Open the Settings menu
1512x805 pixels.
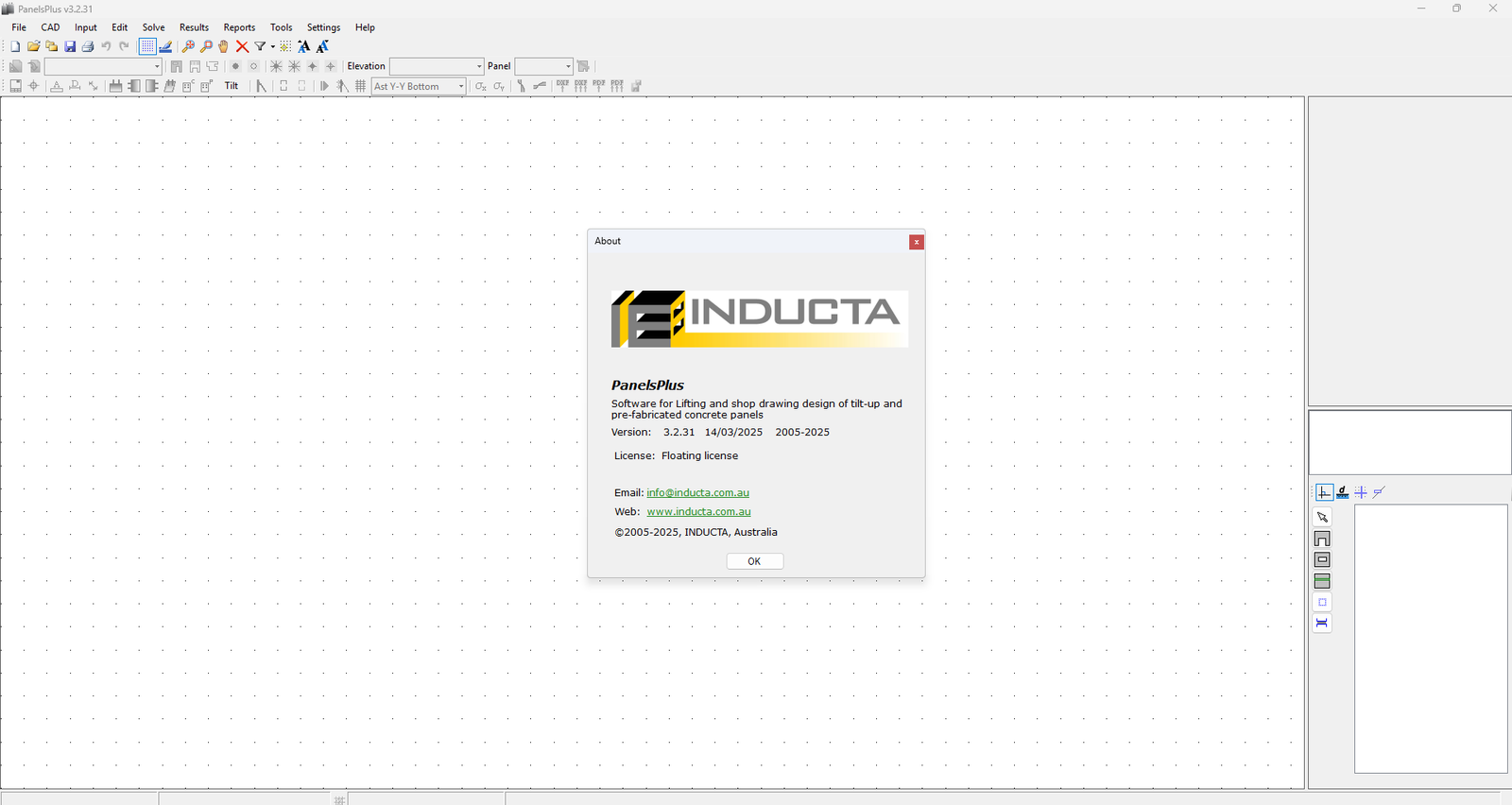pos(324,27)
